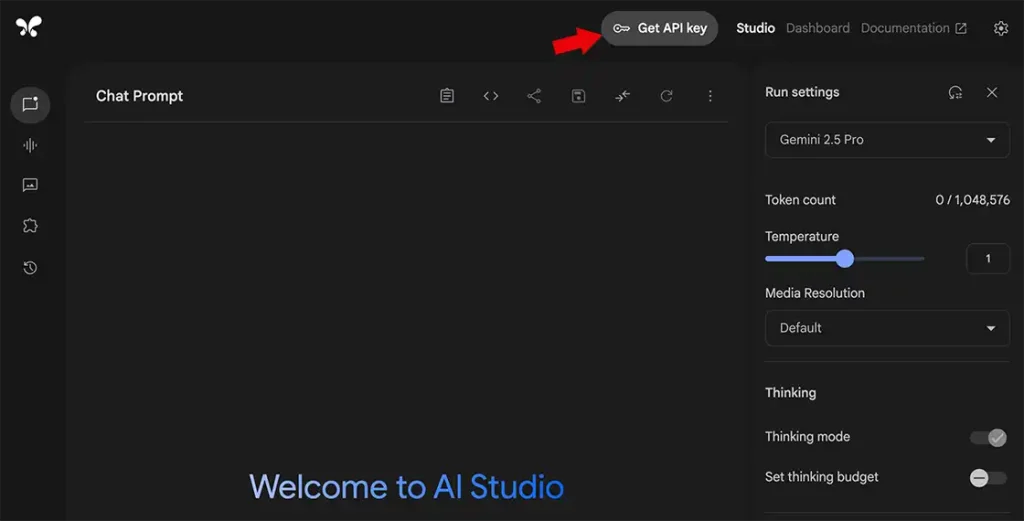Toggle the Set thinking budget switch

pyautogui.click(x=988, y=478)
